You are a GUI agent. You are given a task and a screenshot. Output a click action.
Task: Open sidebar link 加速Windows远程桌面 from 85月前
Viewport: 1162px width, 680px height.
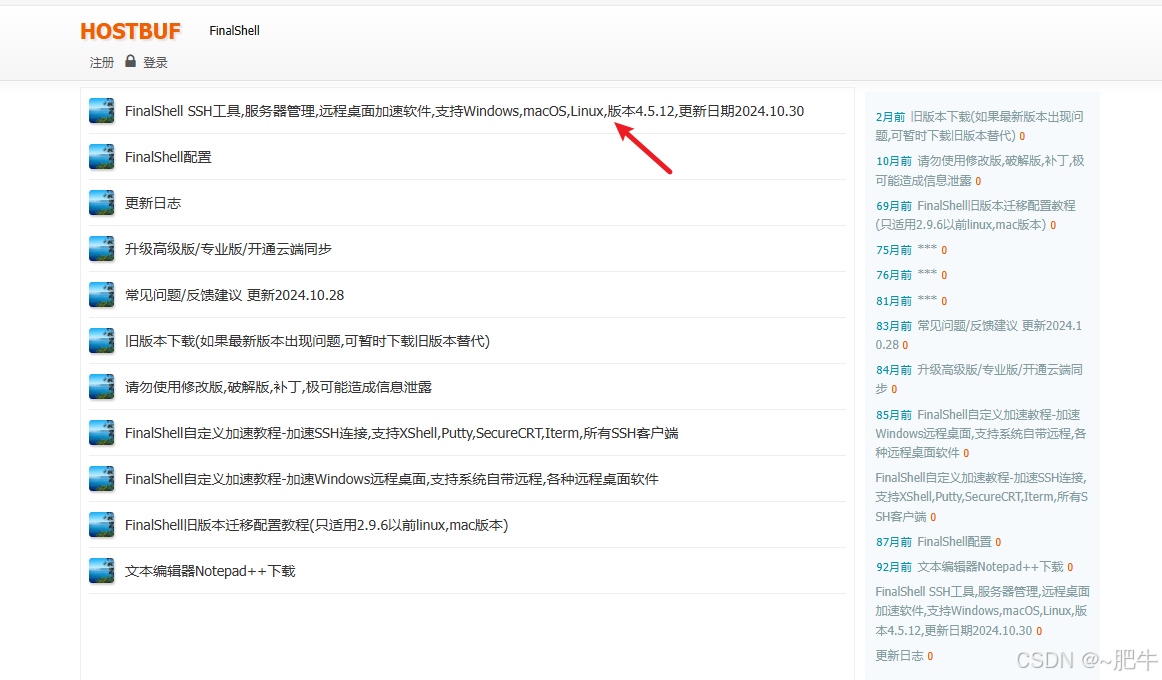980,433
